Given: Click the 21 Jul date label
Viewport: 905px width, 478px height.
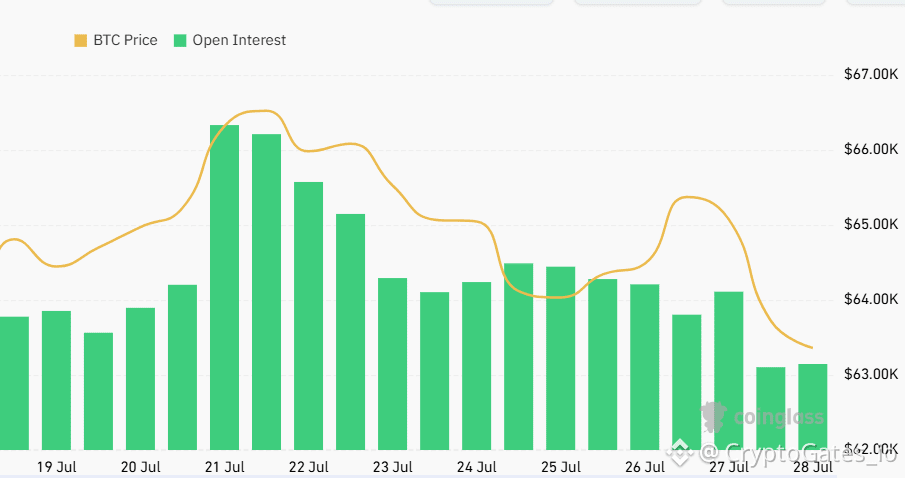Looking at the screenshot, I should click(225, 467).
